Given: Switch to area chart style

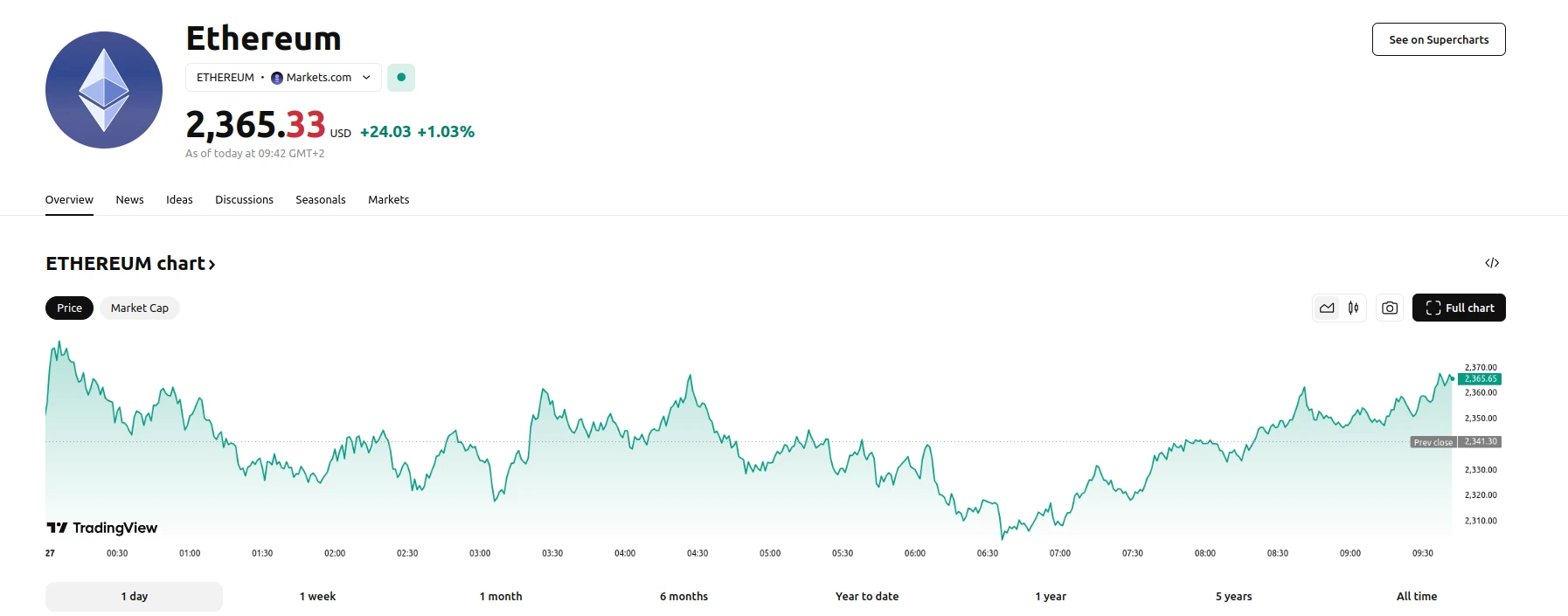Looking at the screenshot, I should [x=1327, y=308].
